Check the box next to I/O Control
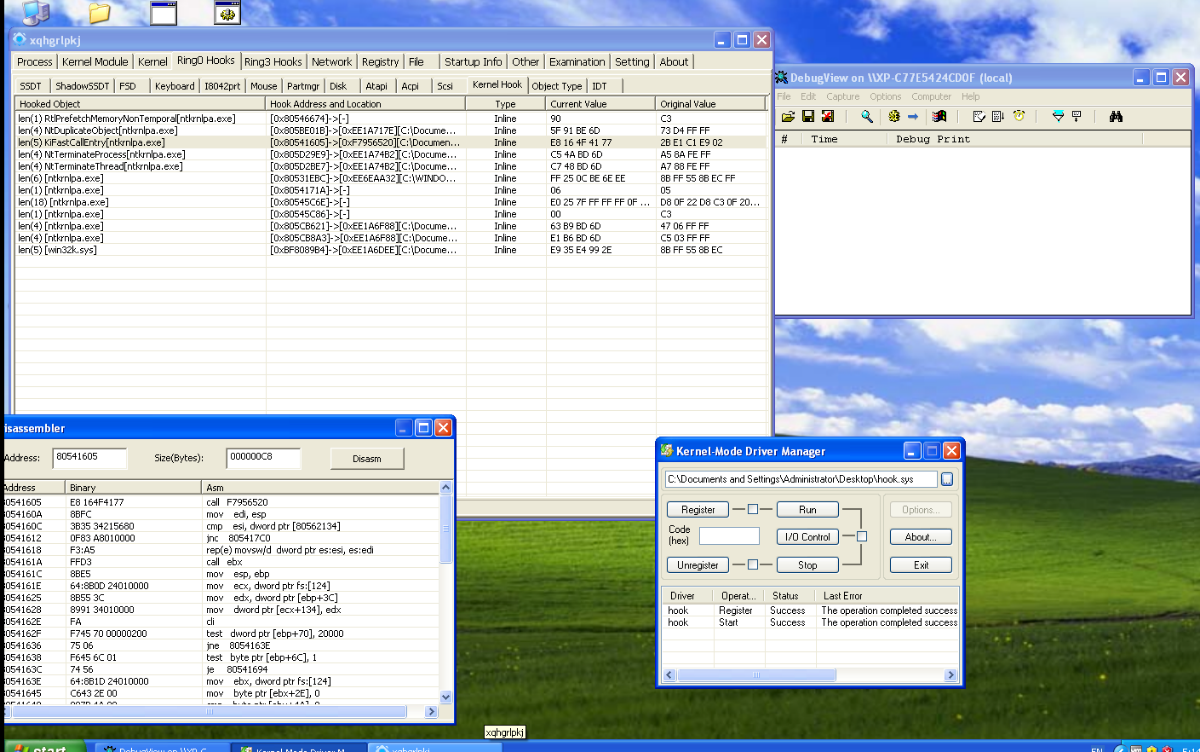This screenshot has width=1200, height=752. pos(862,537)
